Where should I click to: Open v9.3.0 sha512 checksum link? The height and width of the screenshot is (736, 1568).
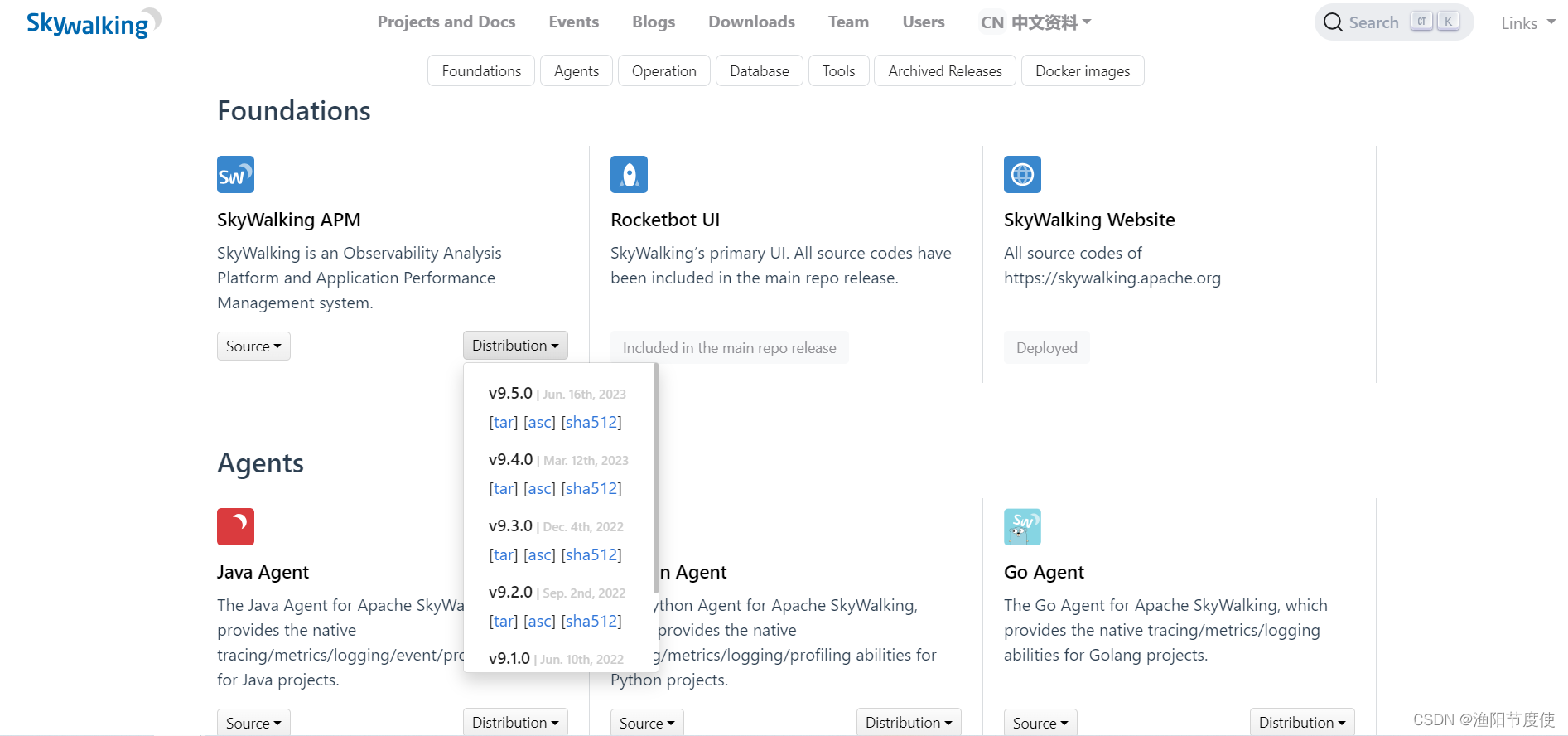(x=591, y=554)
